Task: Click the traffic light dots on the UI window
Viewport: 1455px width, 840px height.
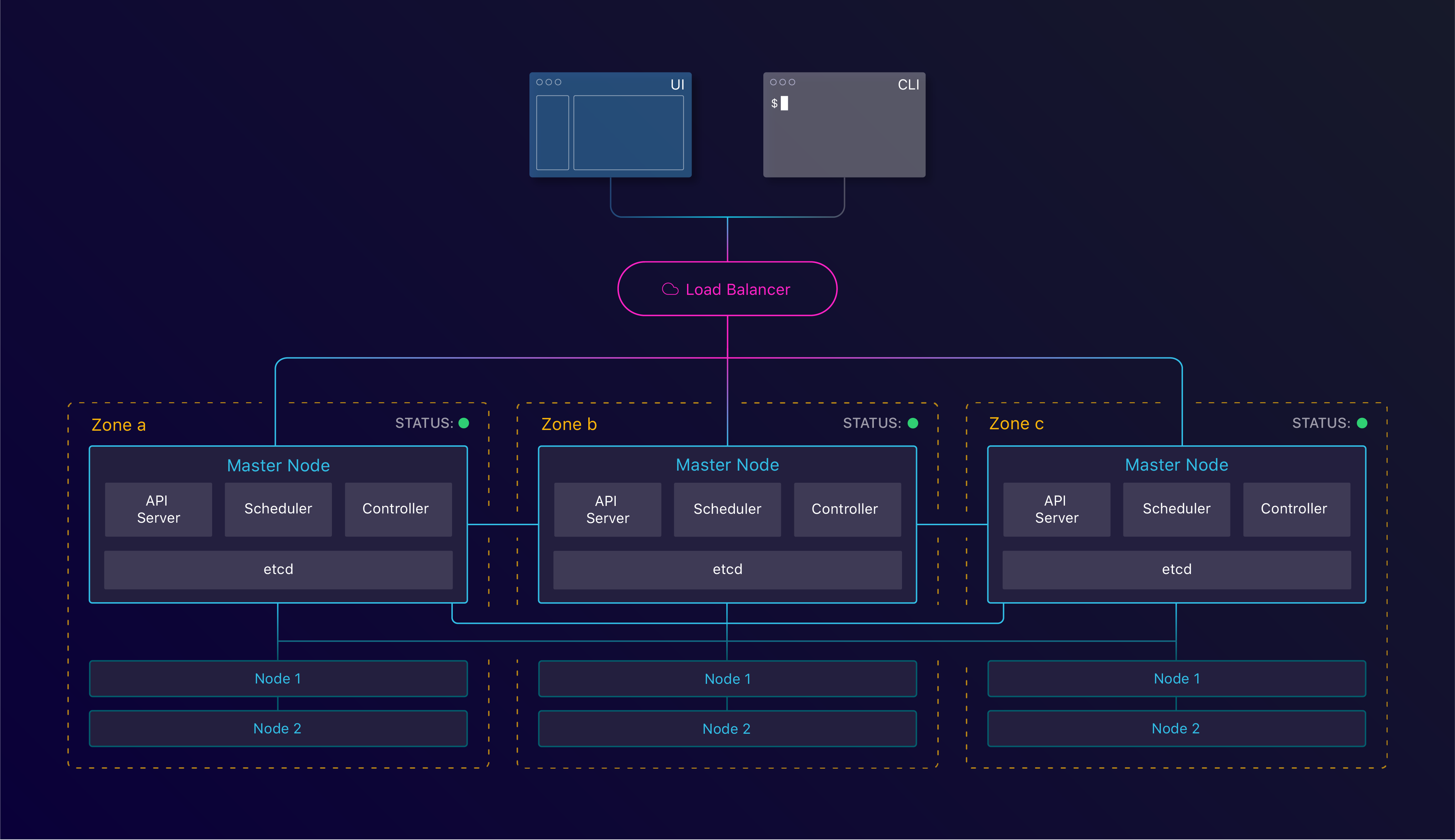Action: [549, 82]
